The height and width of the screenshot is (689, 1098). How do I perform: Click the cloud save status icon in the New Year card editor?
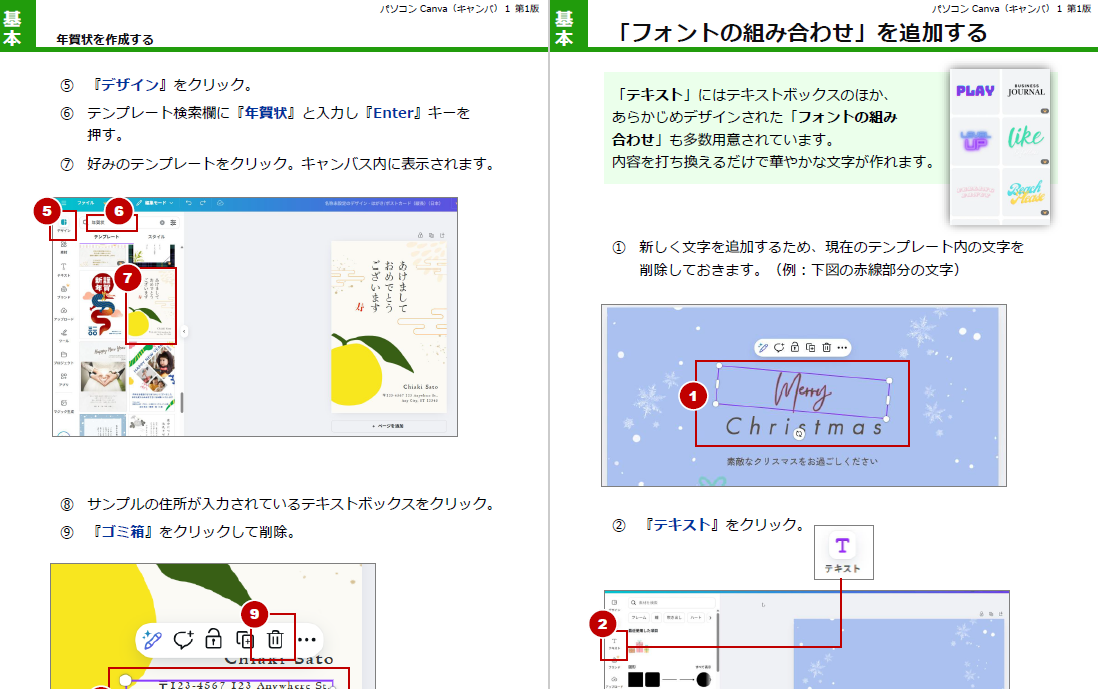click(220, 203)
